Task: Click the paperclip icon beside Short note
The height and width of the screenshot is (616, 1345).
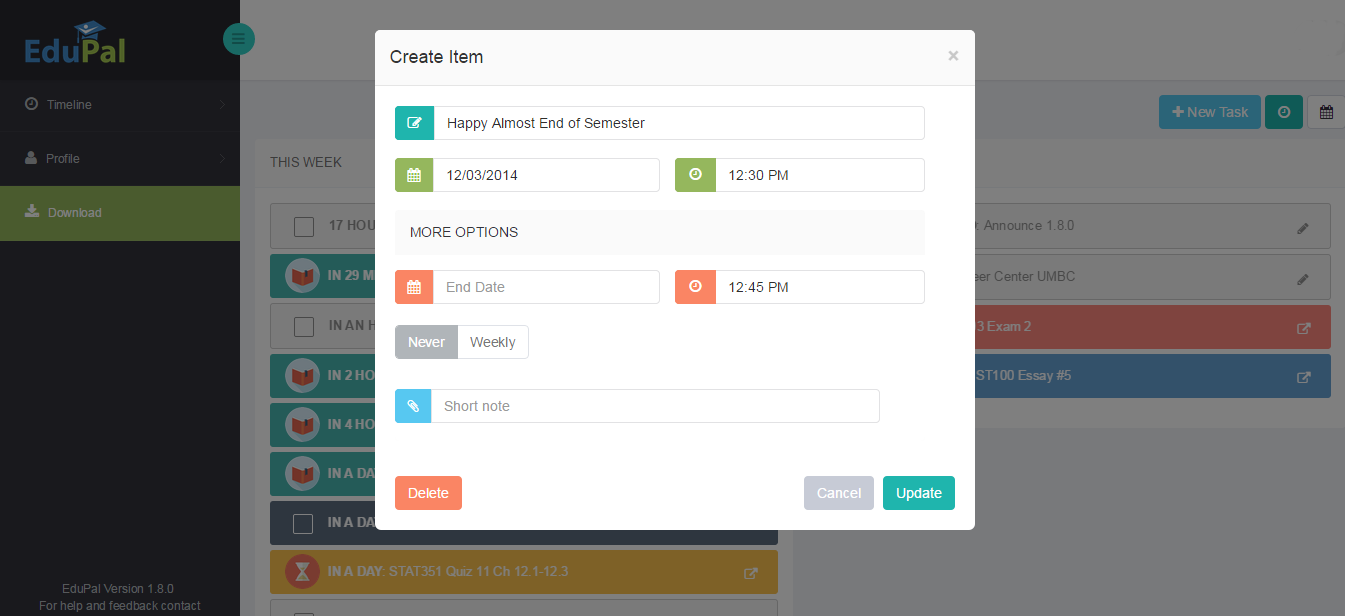Action: pyautogui.click(x=413, y=406)
